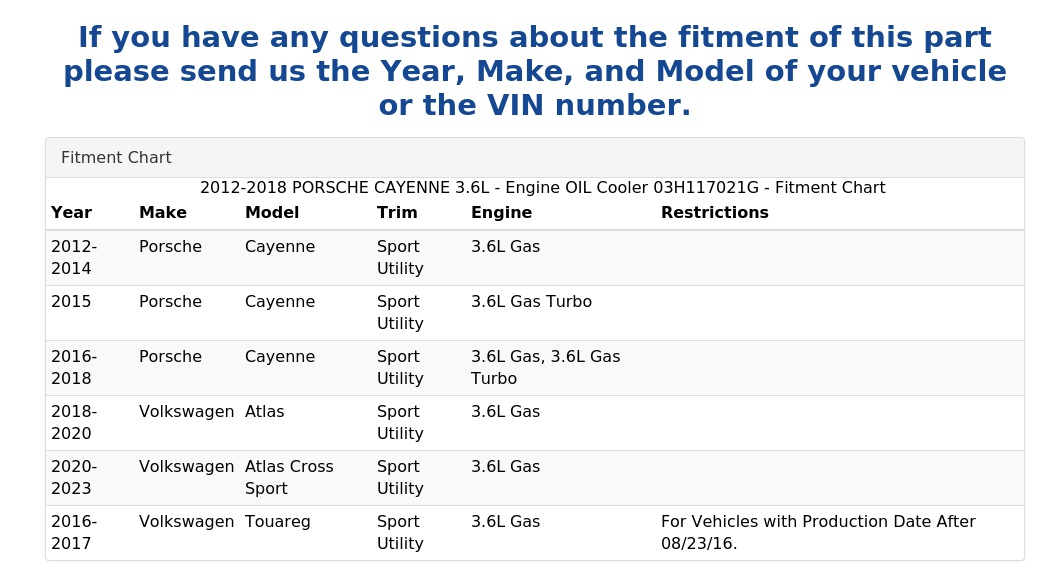Click the blue fitment questions heading
Image resolution: width=1040 pixels, height=581 pixels.
coord(535,71)
